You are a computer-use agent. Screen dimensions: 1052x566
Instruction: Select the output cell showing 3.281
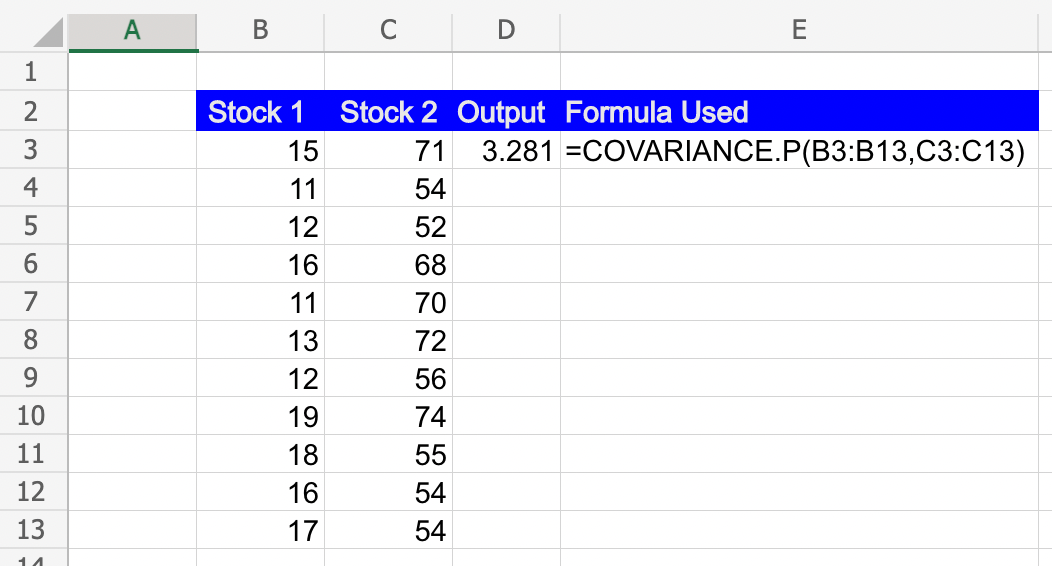[x=507, y=150]
